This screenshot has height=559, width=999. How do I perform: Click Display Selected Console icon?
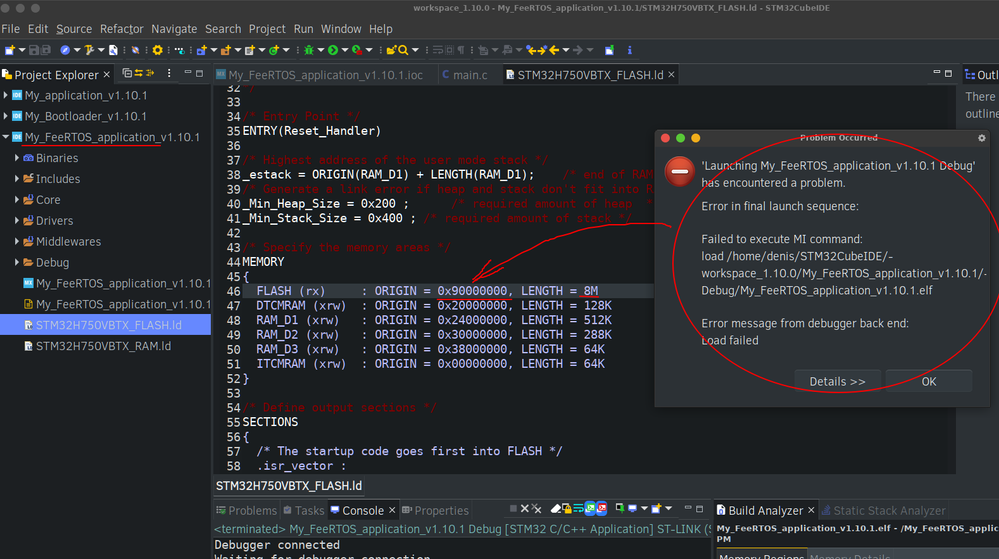pyautogui.click(x=633, y=509)
